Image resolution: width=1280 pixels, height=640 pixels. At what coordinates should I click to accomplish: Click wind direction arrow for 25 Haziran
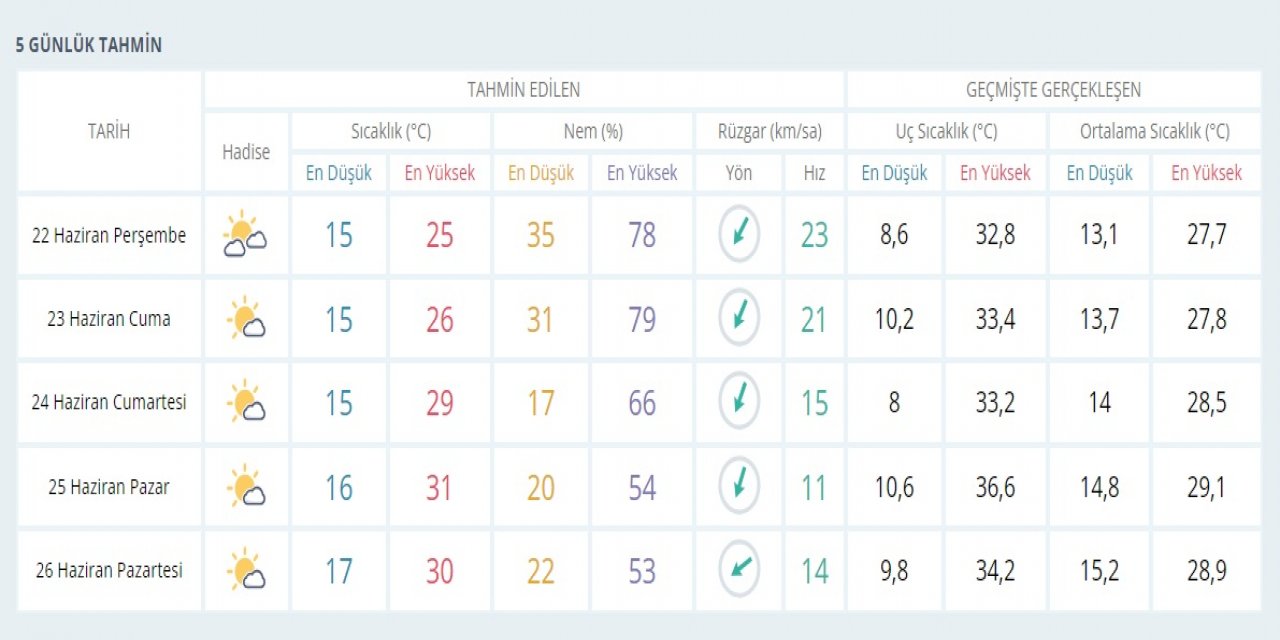pos(739,486)
